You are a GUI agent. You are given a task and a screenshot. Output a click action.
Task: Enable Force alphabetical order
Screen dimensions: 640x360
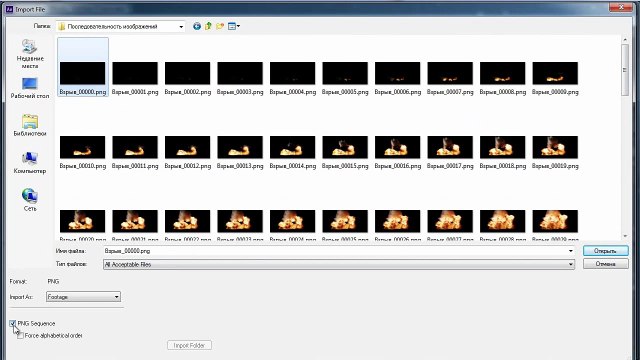[x=20, y=336]
